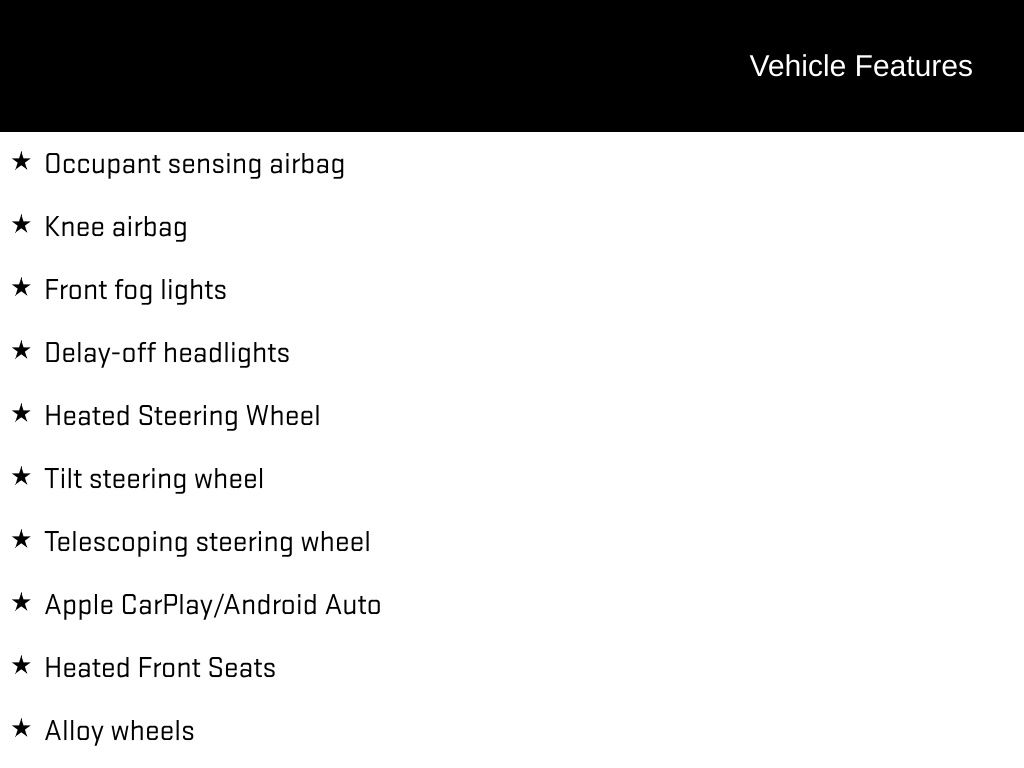Select the Telescoping steering wheel entry
The width and height of the screenshot is (1024, 768).
pyautogui.click(x=207, y=542)
